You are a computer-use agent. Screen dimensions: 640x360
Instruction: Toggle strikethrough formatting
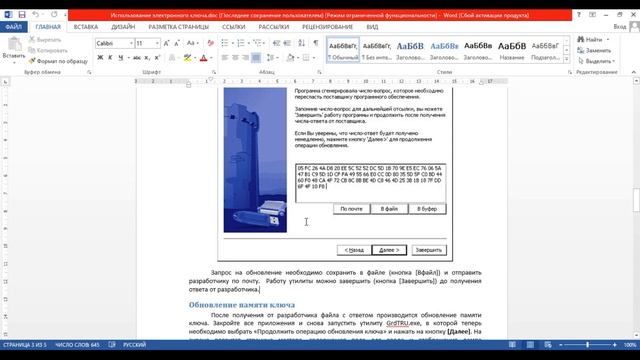tap(137, 58)
